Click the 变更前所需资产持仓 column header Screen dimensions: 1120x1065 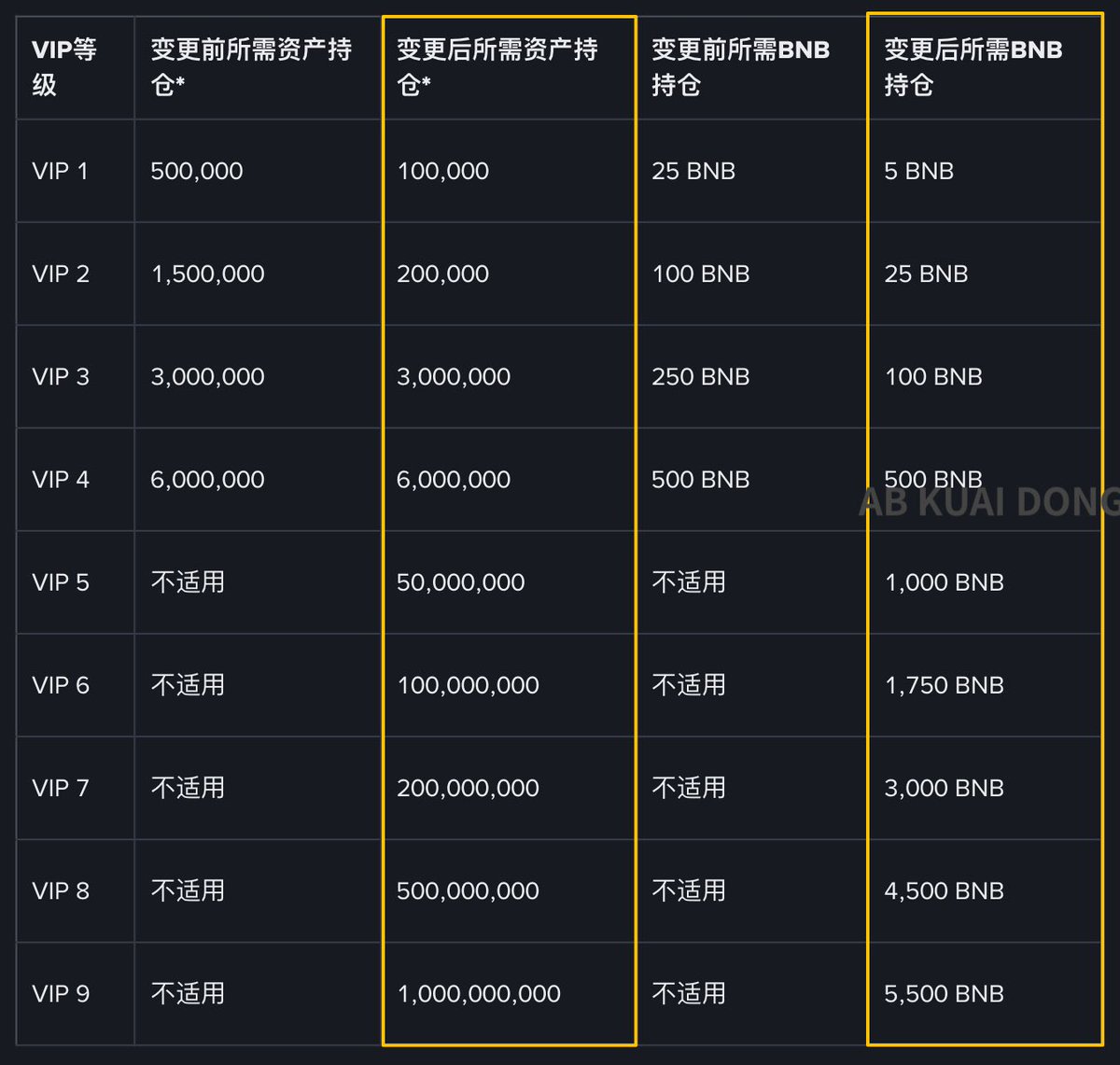[x=251, y=67]
